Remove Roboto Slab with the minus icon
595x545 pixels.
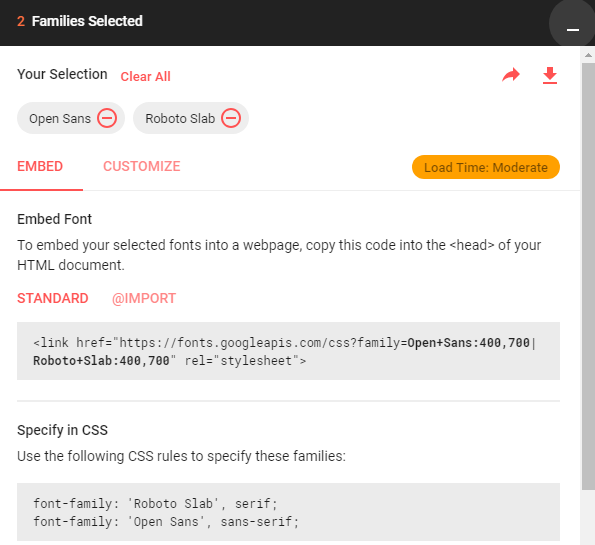[231, 118]
